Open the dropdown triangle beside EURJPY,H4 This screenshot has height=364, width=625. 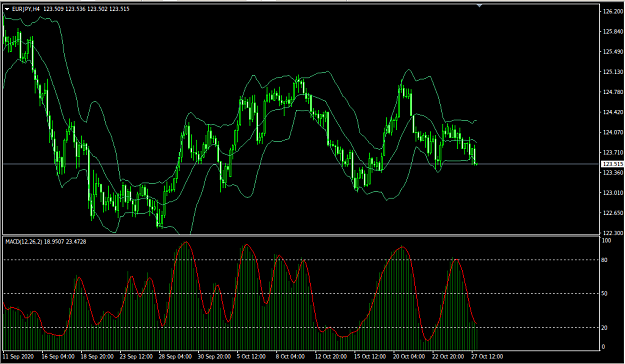(7, 9)
